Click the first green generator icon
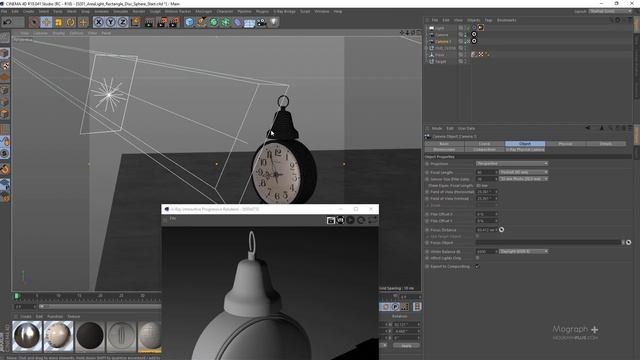The image size is (640, 360). 213,22
